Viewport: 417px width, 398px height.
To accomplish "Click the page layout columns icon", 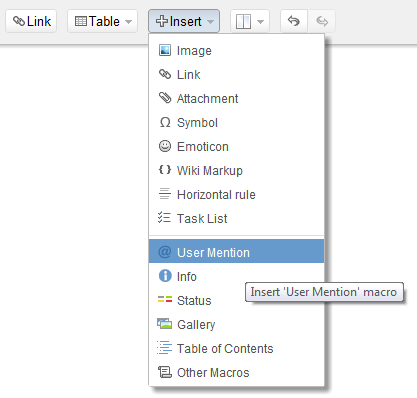I will point(243,22).
